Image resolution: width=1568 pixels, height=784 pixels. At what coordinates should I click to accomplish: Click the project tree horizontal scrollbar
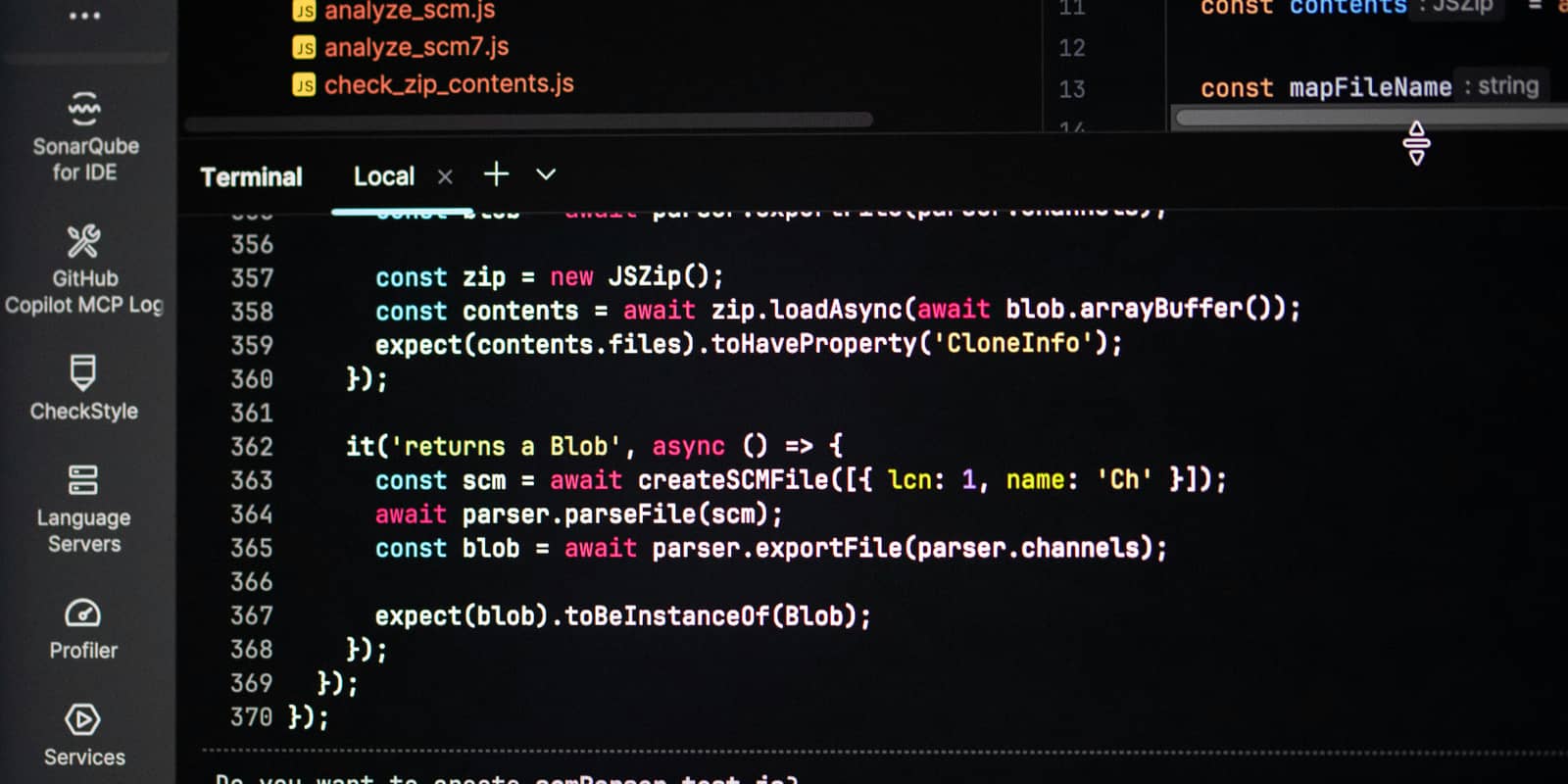click(x=529, y=121)
